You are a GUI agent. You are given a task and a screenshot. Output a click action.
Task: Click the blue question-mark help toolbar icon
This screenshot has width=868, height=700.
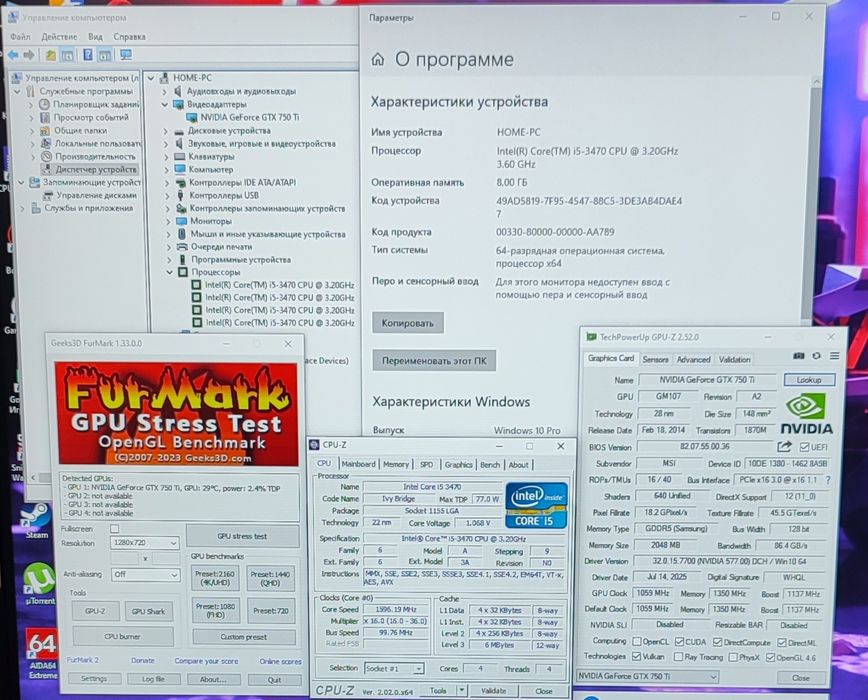87,55
